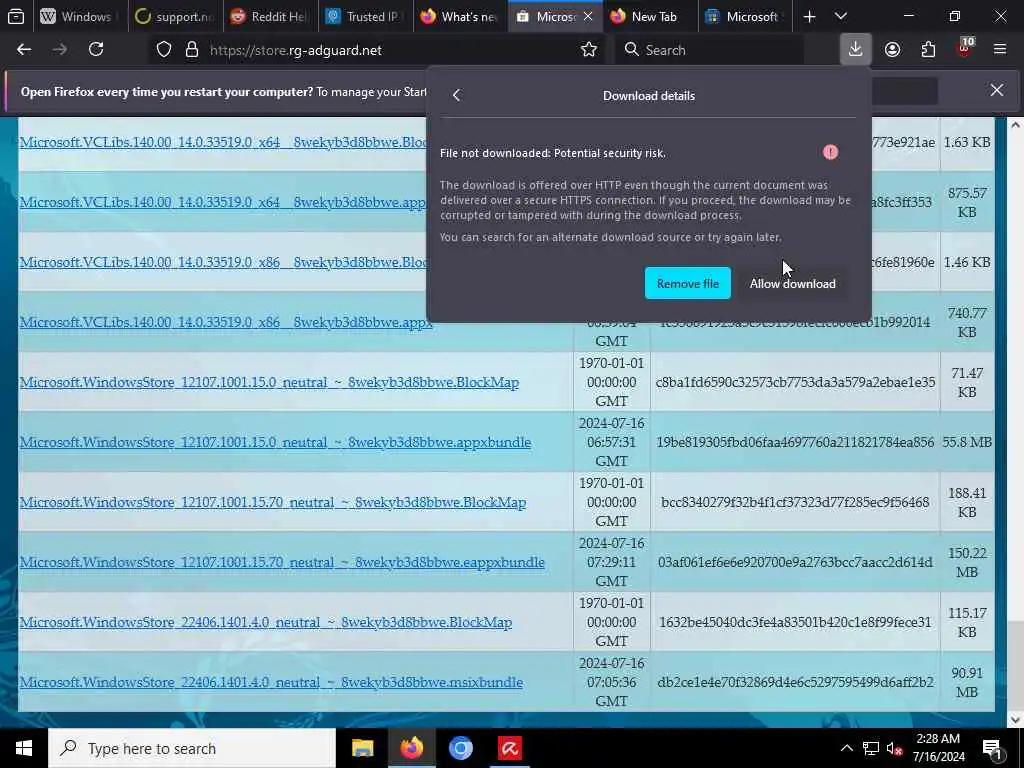Focus the address bar showing store.rg-adguard.net
The image size is (1024, 768).
(379, 50)
